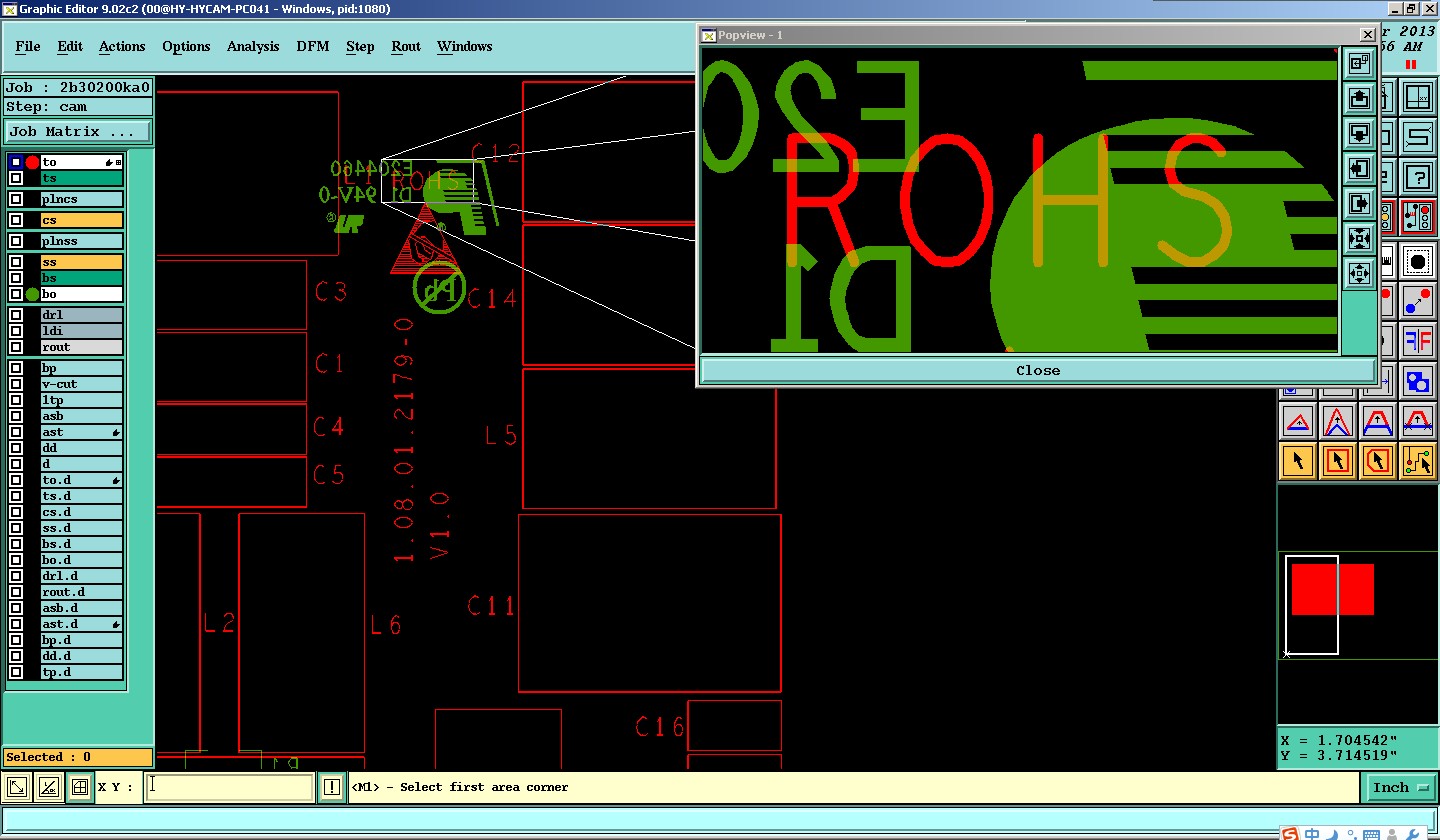Viewport: 1440px width, 840px height.
Task: Toggle display checkbox for layer drl
Action: pos(16,315)
